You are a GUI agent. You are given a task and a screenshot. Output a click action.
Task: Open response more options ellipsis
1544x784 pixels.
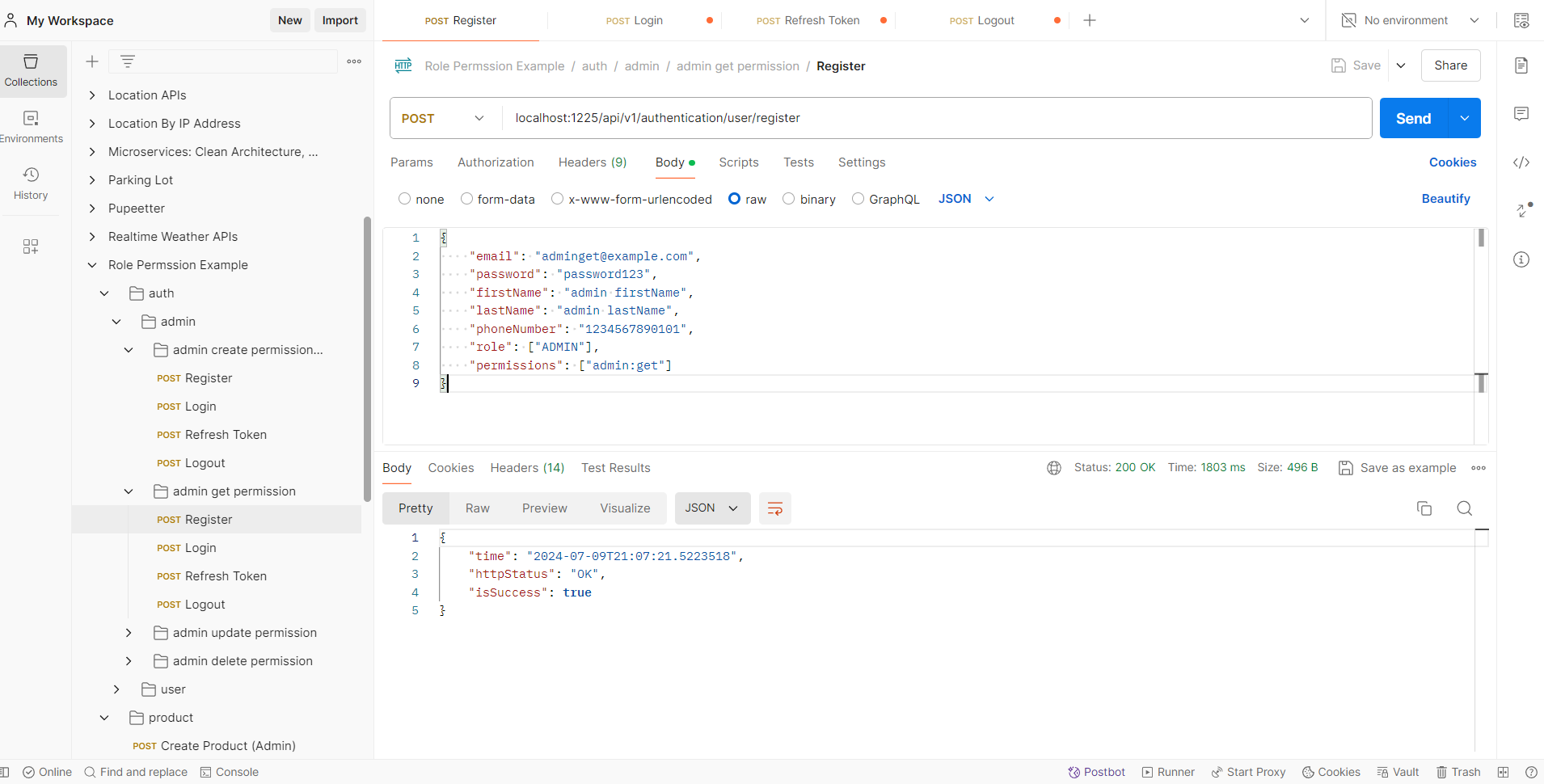(x=1479, y=468)
